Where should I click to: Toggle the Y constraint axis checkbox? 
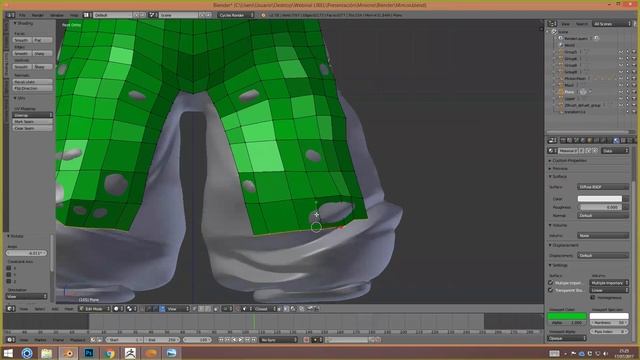click(9, 275)
